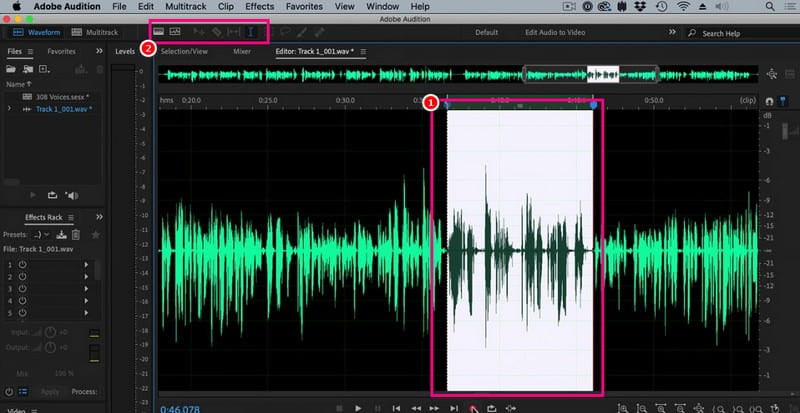Toggle power for effect slot 5
The image size is (800, 413).
(22, 312)
